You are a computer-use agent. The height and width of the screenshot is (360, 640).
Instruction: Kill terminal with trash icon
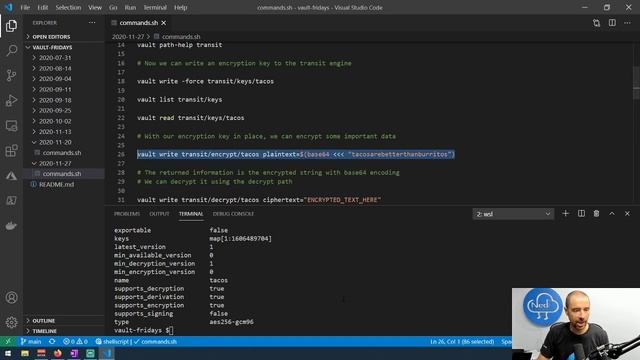[x=596, y=213]
